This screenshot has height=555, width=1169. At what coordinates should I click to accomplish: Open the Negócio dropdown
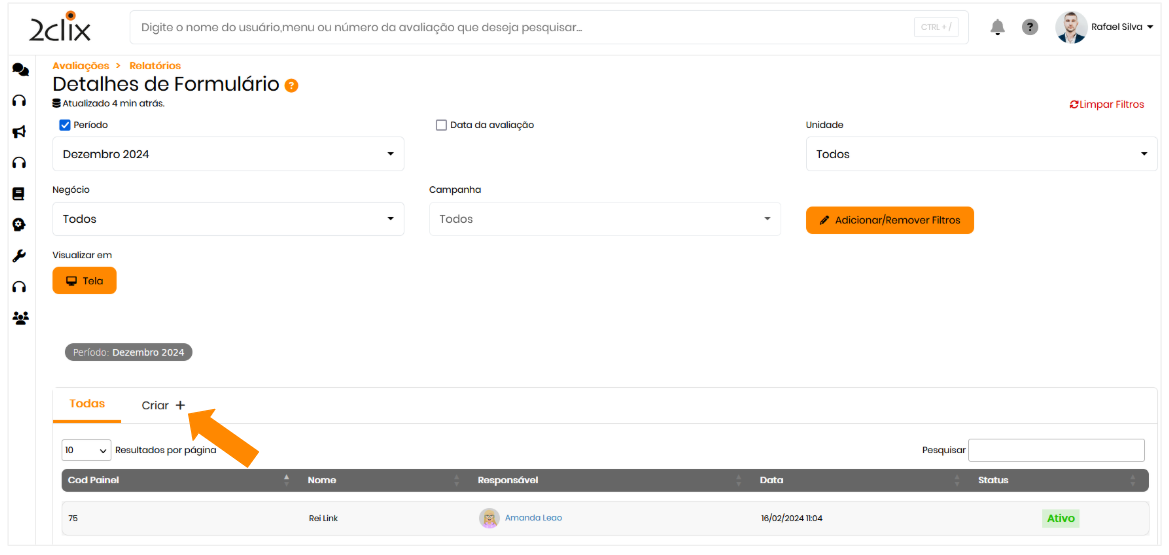[x=228, y=219]
